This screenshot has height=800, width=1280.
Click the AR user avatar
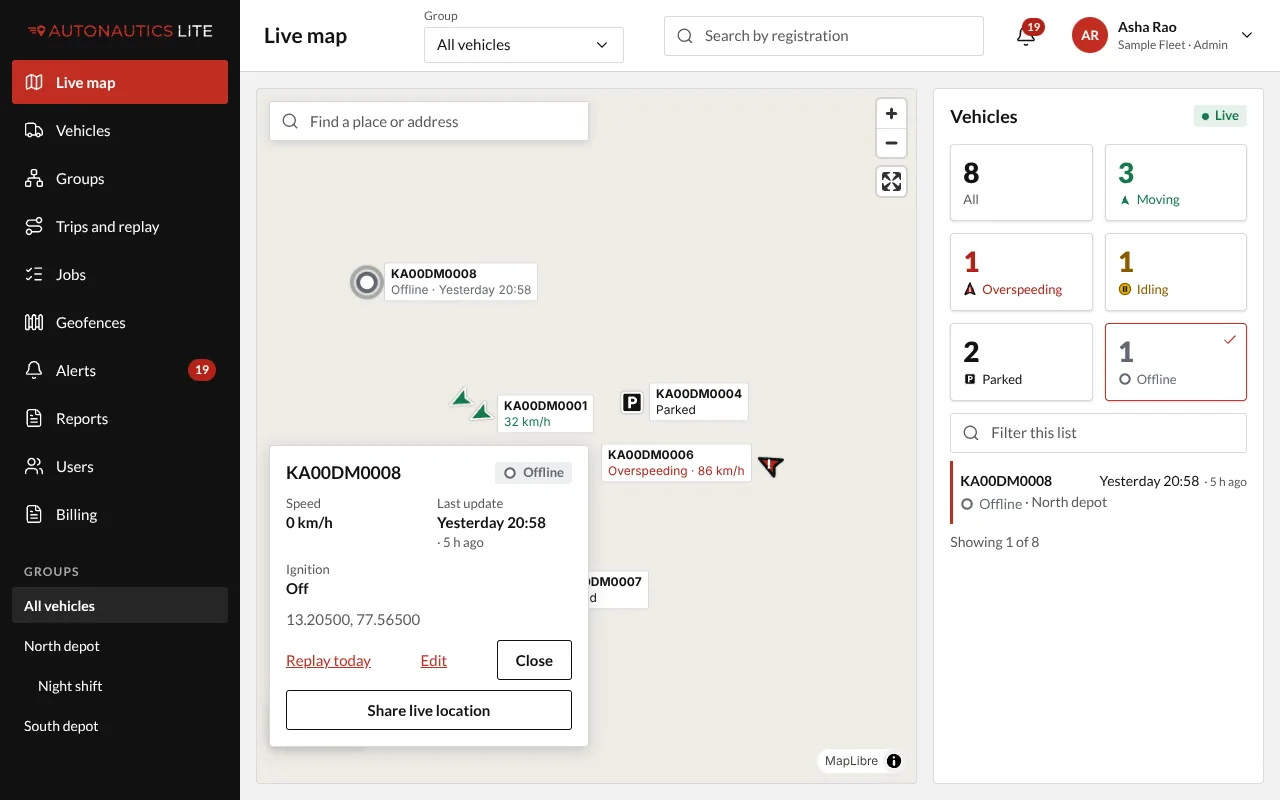click(1090, 35)
